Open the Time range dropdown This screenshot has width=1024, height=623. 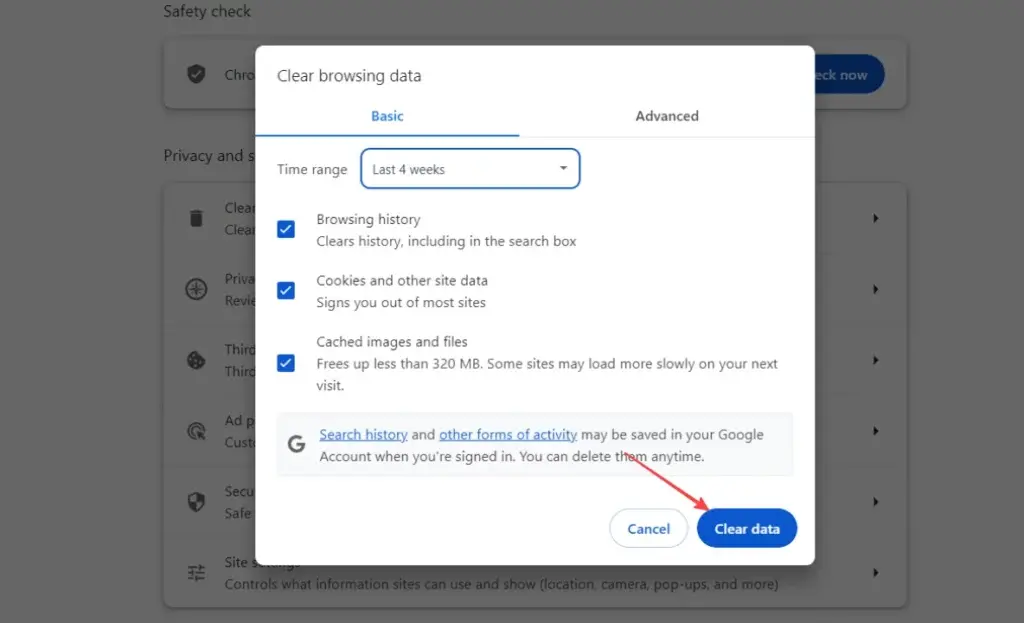pyautogui.click(x=470, y=169)
